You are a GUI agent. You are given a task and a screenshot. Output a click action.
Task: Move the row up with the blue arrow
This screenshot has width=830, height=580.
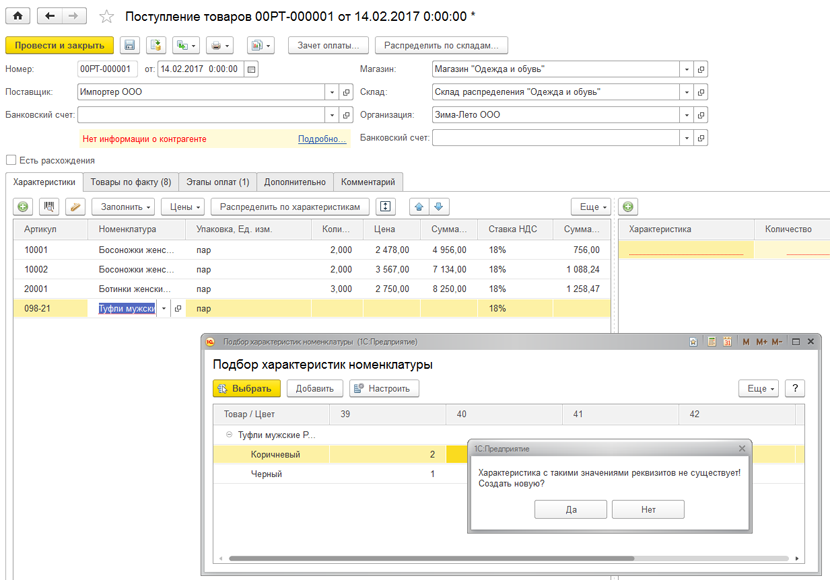click(x=419, y=207)
